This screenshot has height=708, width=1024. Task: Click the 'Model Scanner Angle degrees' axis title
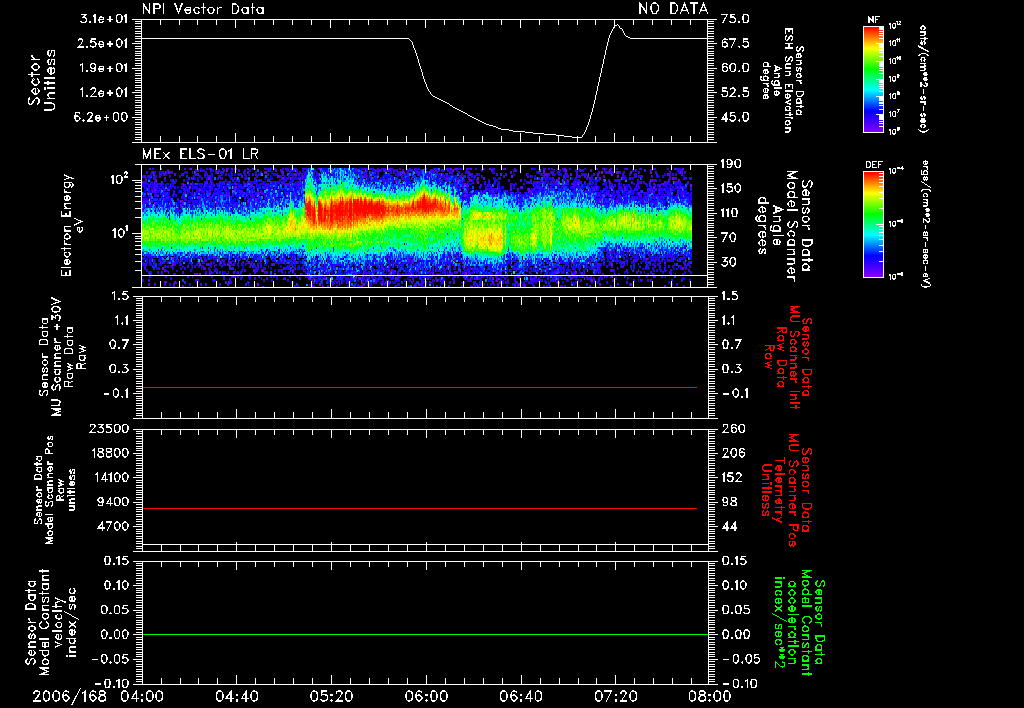(784, 225)
